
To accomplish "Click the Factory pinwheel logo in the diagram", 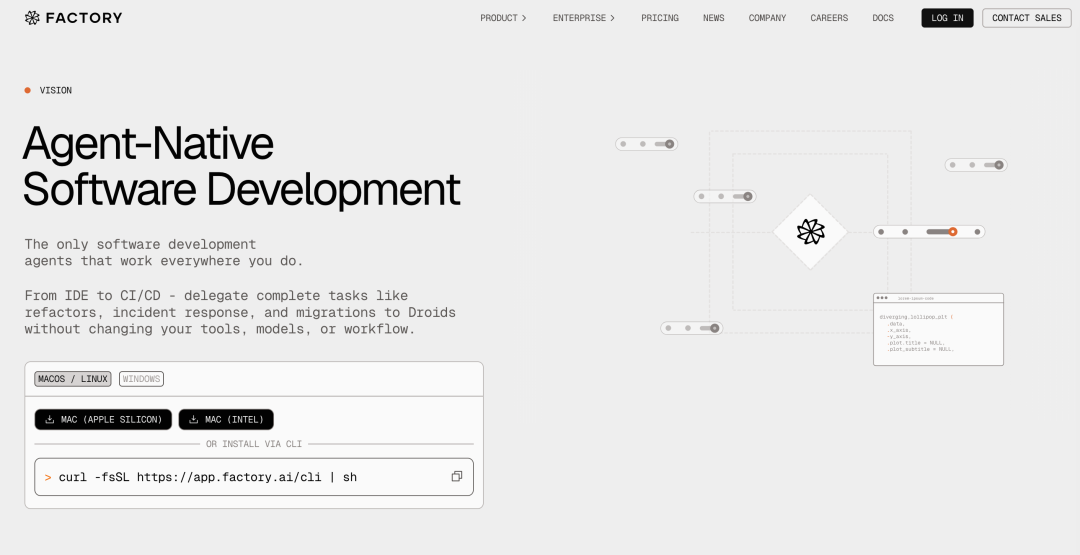I will [810, 232].
